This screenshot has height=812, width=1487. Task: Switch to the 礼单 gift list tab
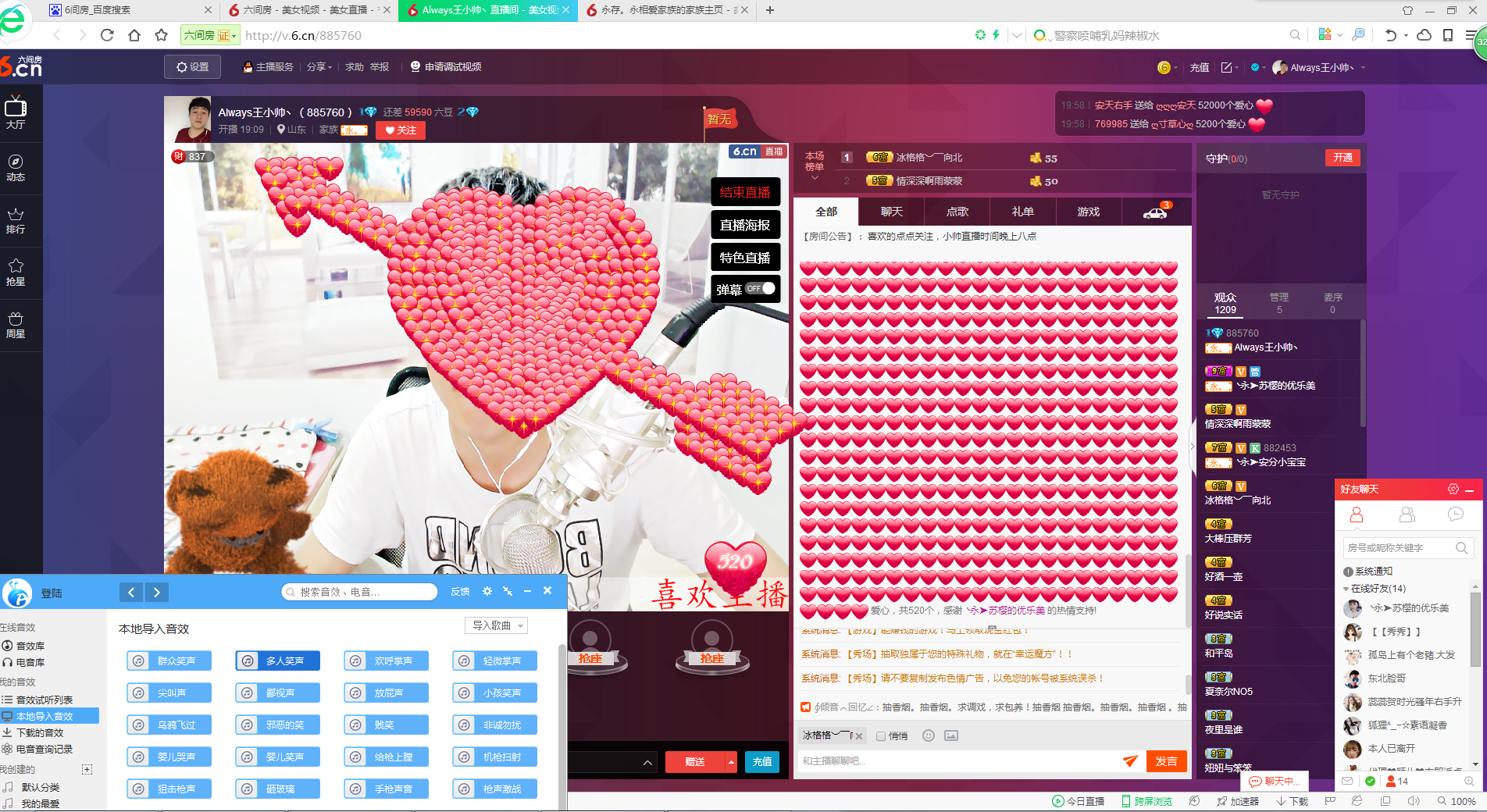[1022, 212]
